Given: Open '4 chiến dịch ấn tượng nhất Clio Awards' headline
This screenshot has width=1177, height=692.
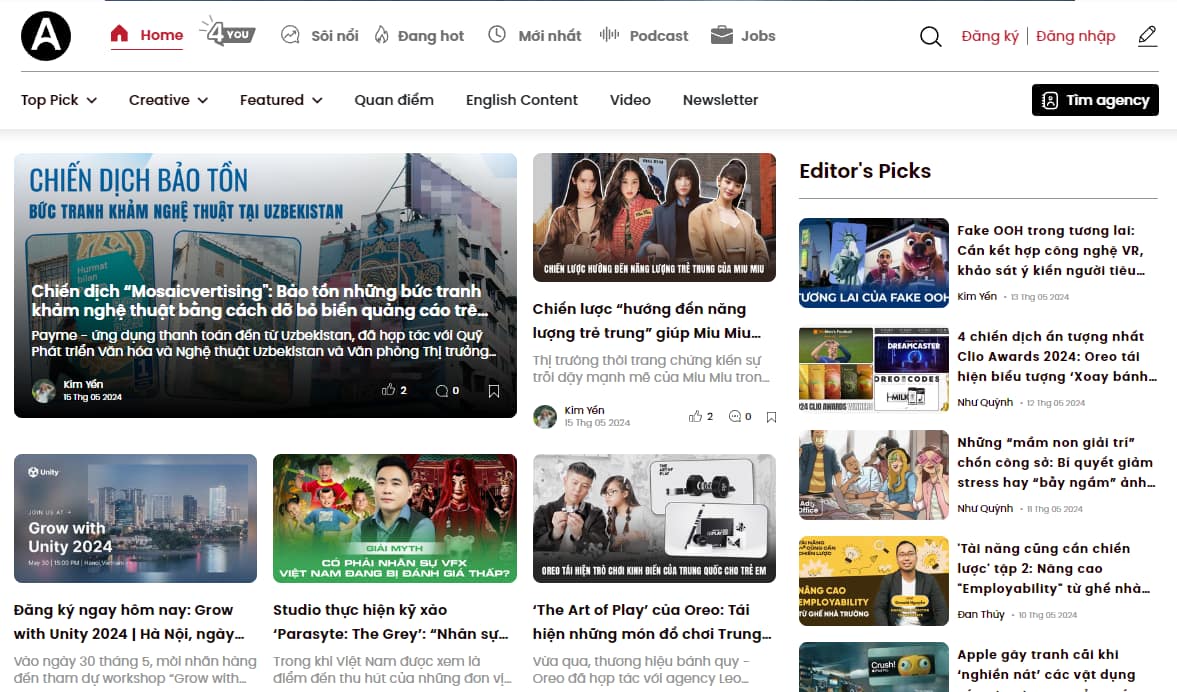Looking at the screenshot, I should point(1057,356).
